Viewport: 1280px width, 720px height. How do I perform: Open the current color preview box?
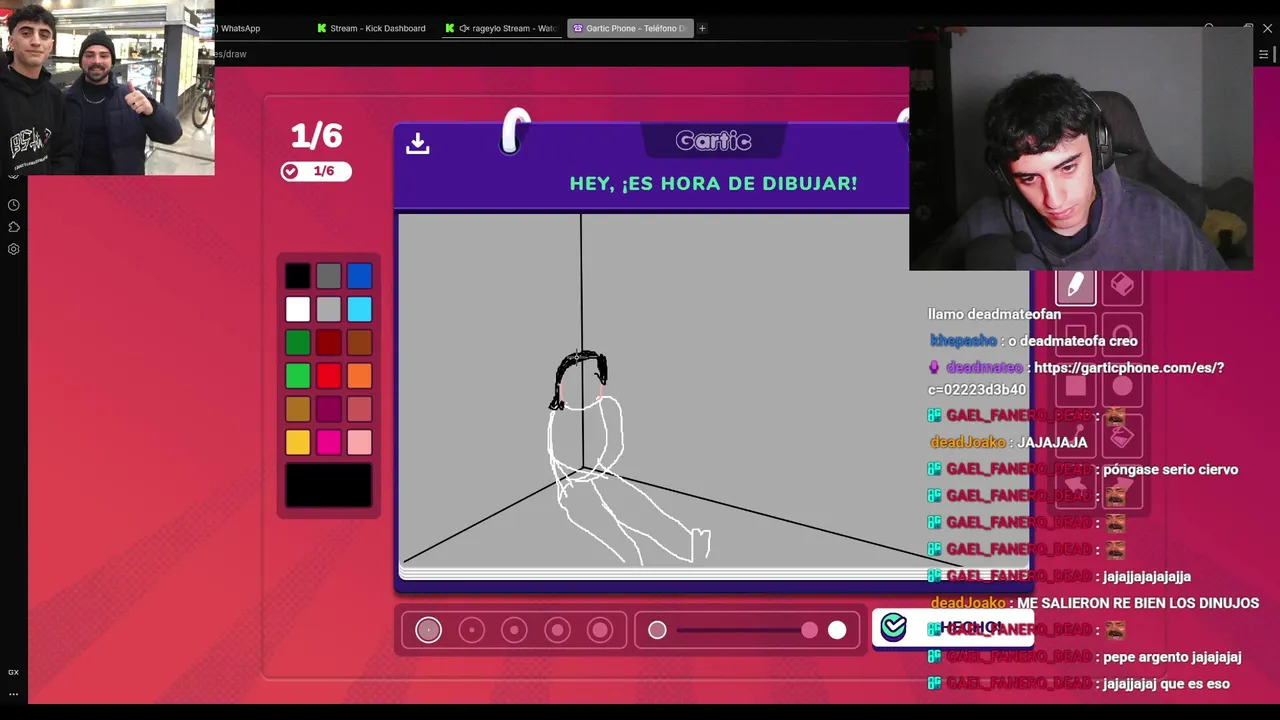pos(329,485)
